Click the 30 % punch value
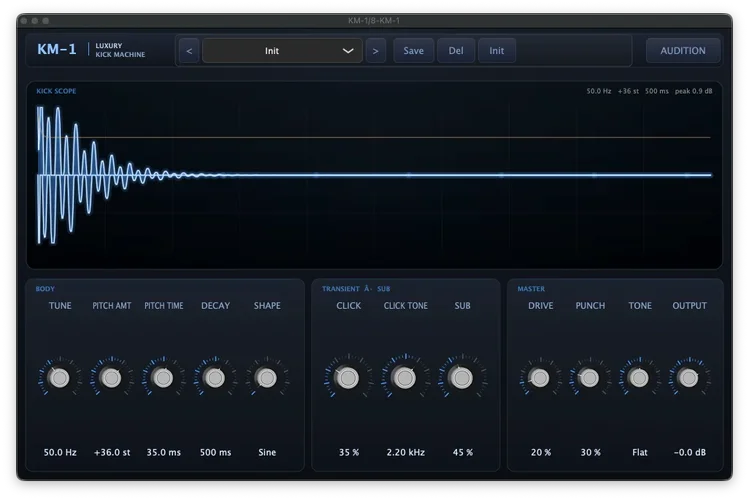 [x=590, y=452]
